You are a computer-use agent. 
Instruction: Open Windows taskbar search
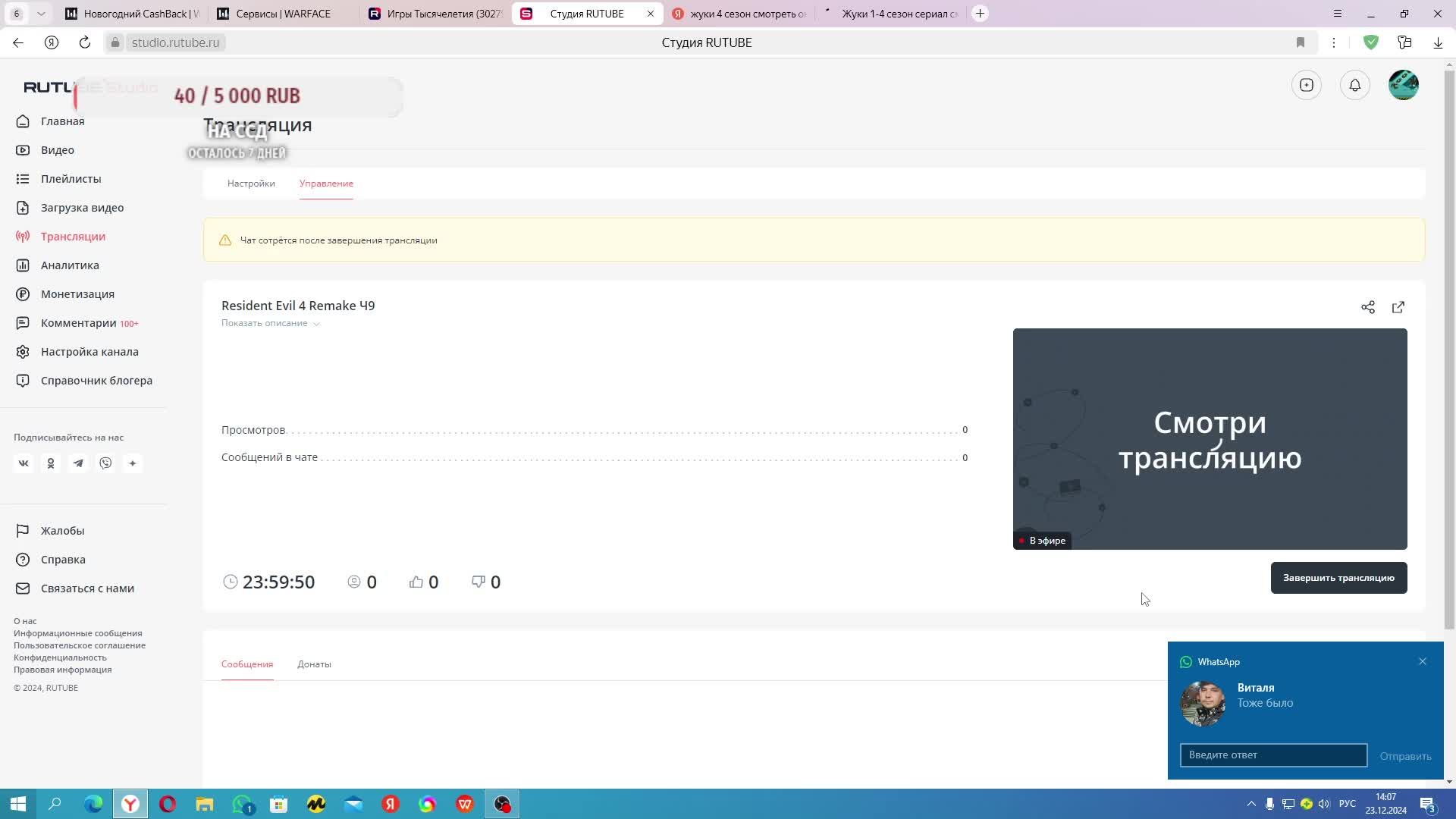tap(55, 804)
